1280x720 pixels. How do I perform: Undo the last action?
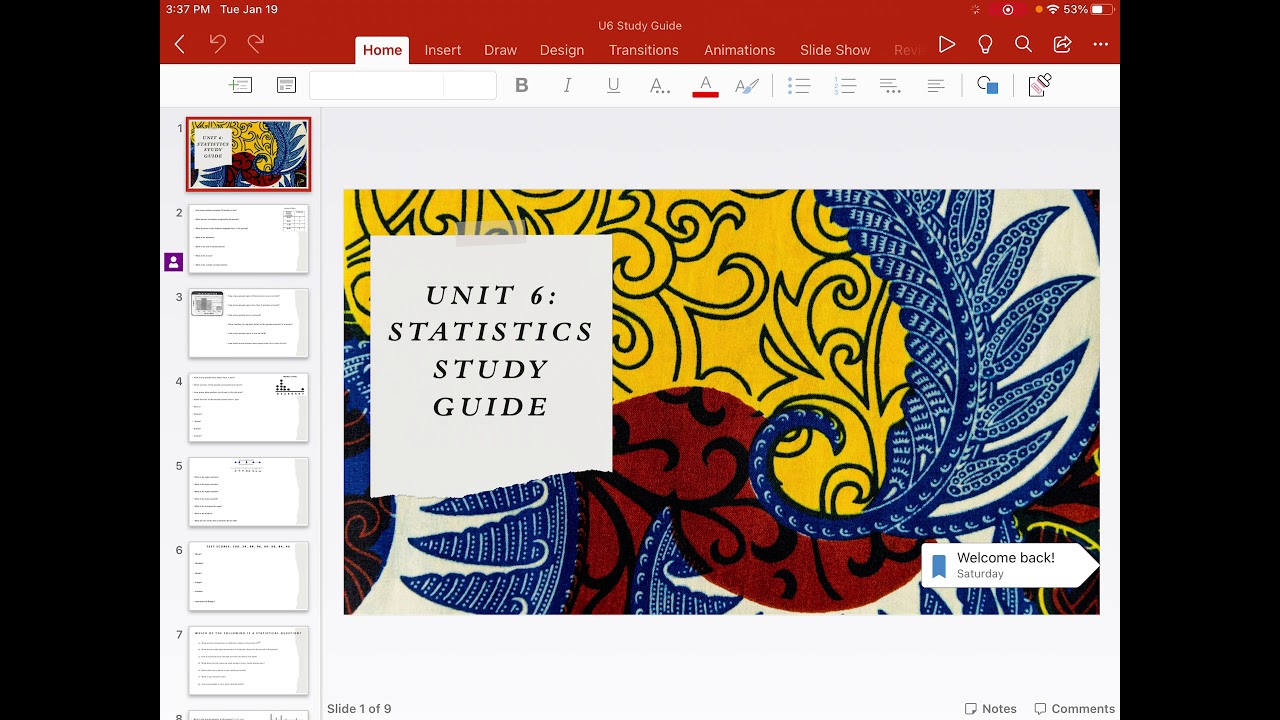pos(217,43)
